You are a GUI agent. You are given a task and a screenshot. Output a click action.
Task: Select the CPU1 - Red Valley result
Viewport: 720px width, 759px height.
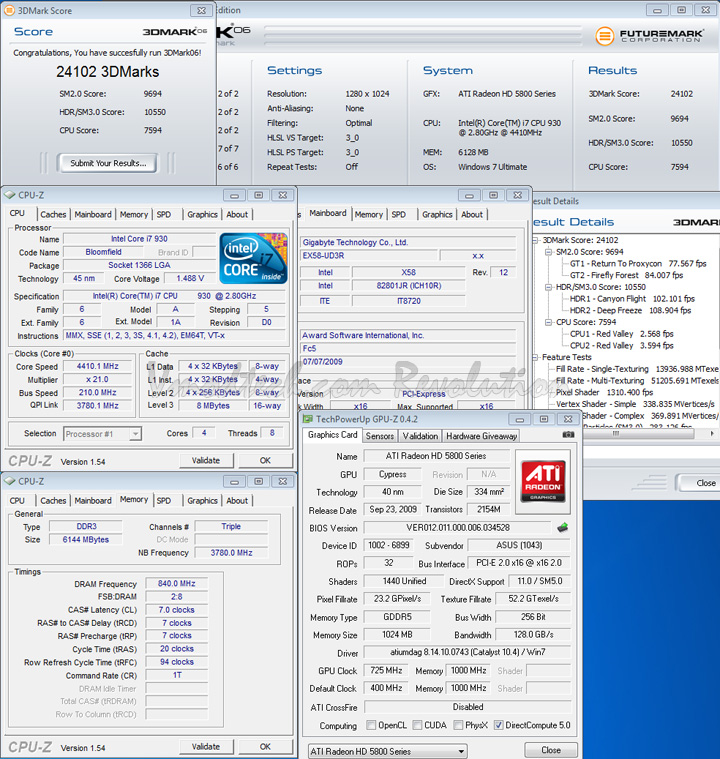[622, 334]
